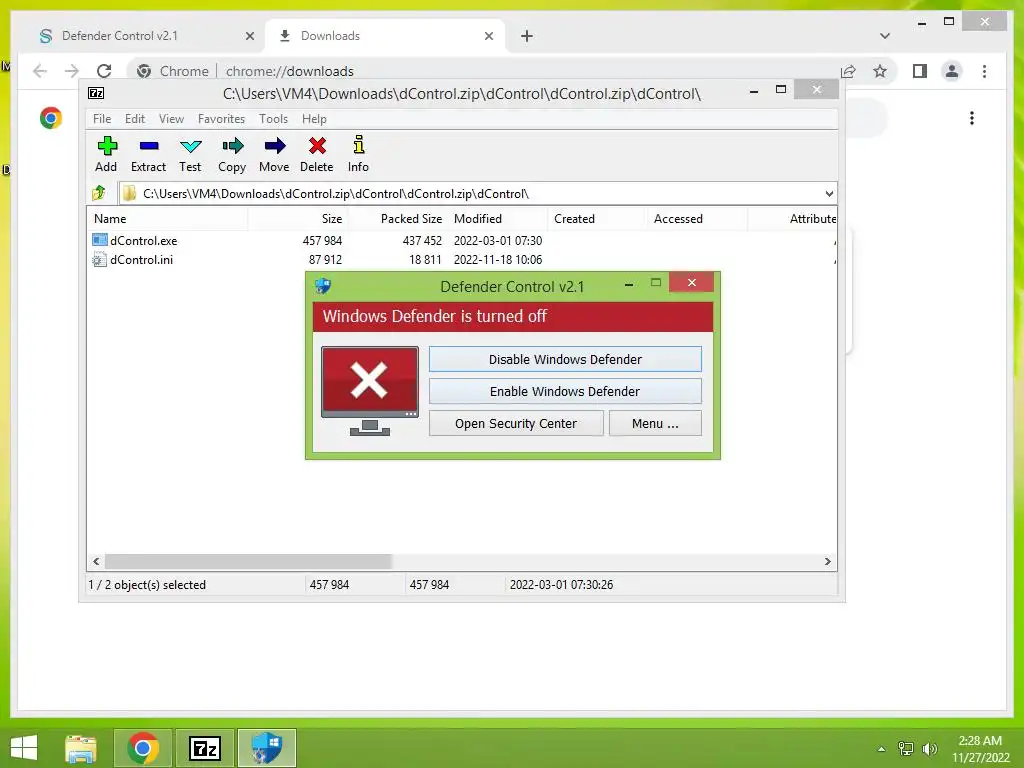Click the system tray network icon

pos(905,748)
